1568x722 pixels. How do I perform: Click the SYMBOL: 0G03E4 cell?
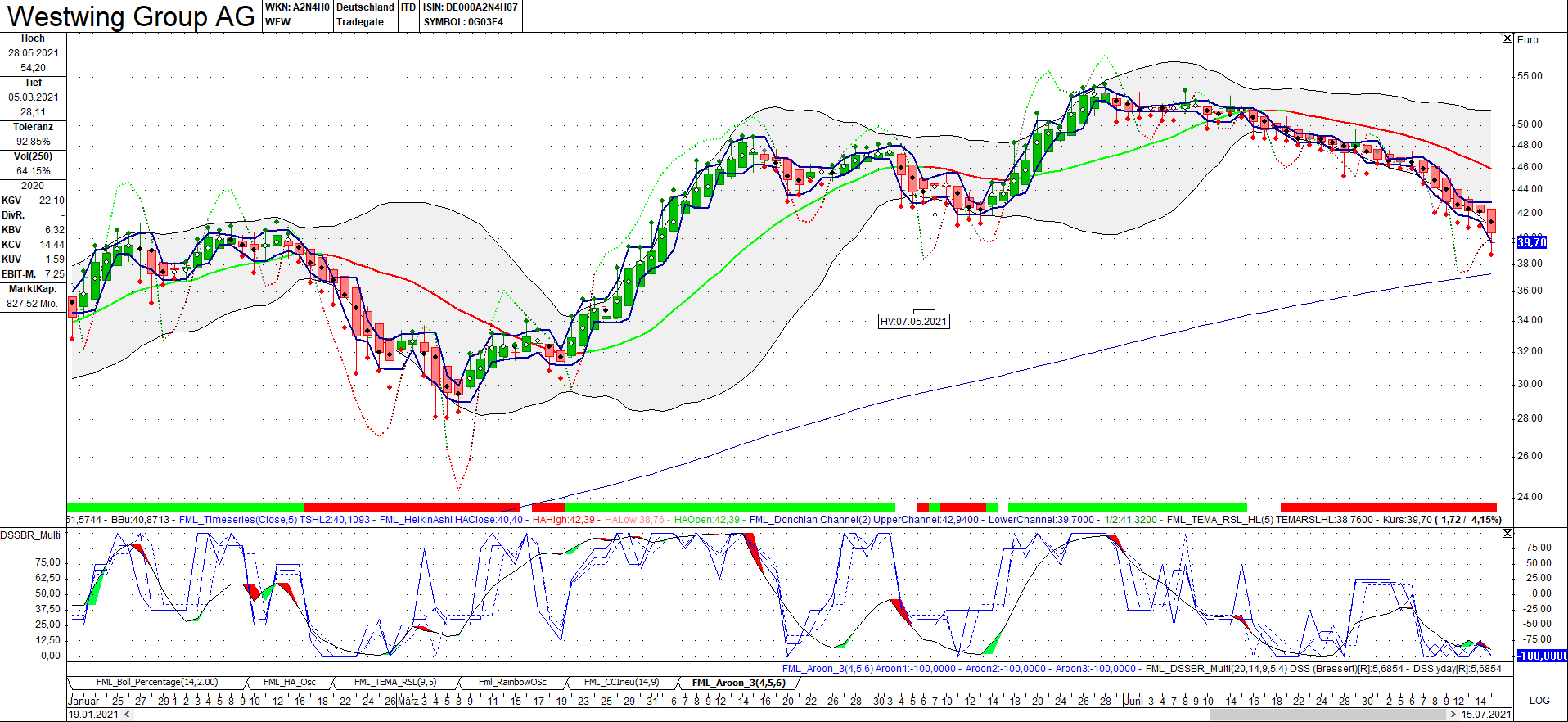tap(463, 22)
